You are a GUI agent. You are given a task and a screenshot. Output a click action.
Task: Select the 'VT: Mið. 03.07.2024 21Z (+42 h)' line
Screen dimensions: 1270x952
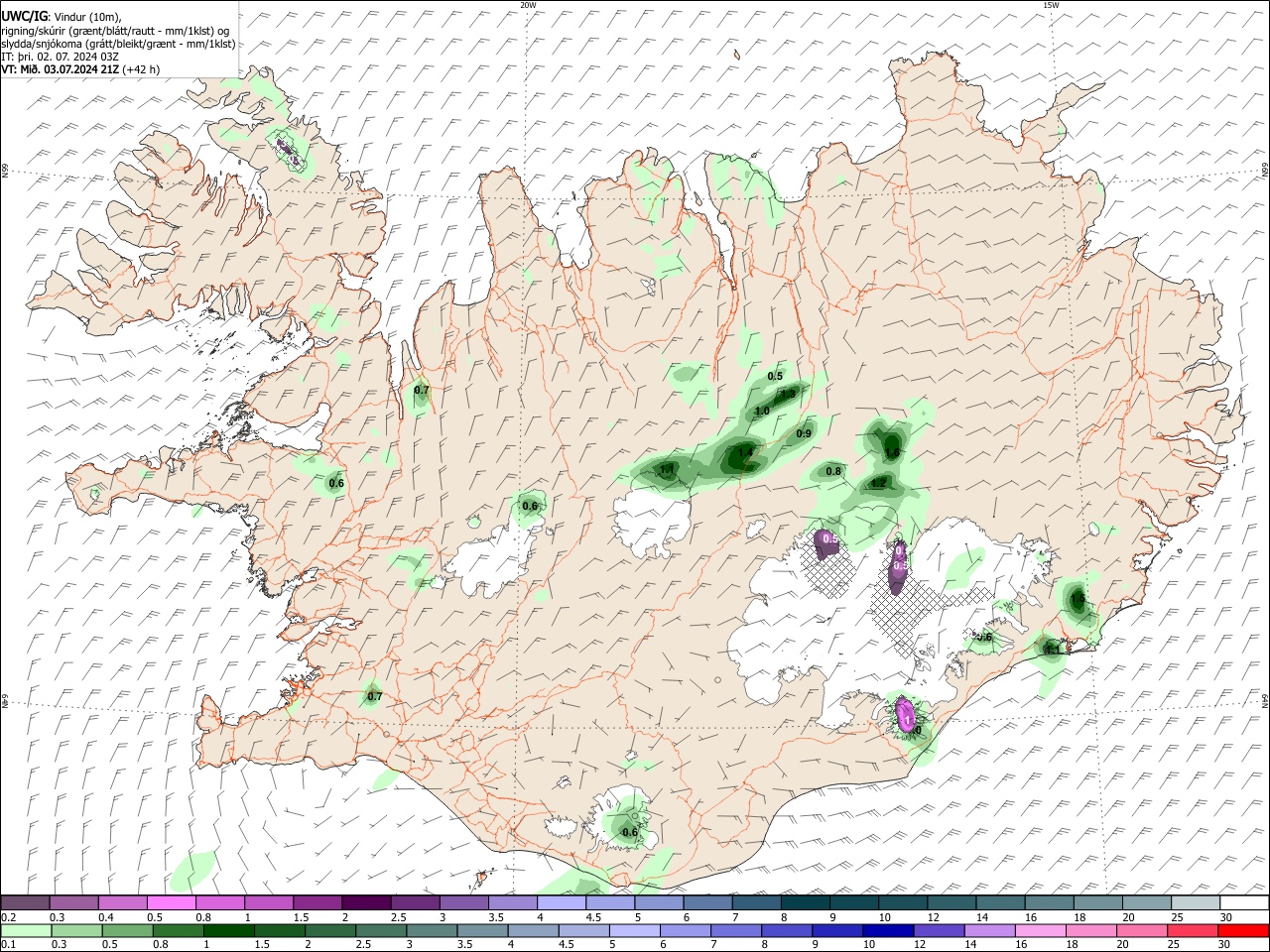pos(80,69)
